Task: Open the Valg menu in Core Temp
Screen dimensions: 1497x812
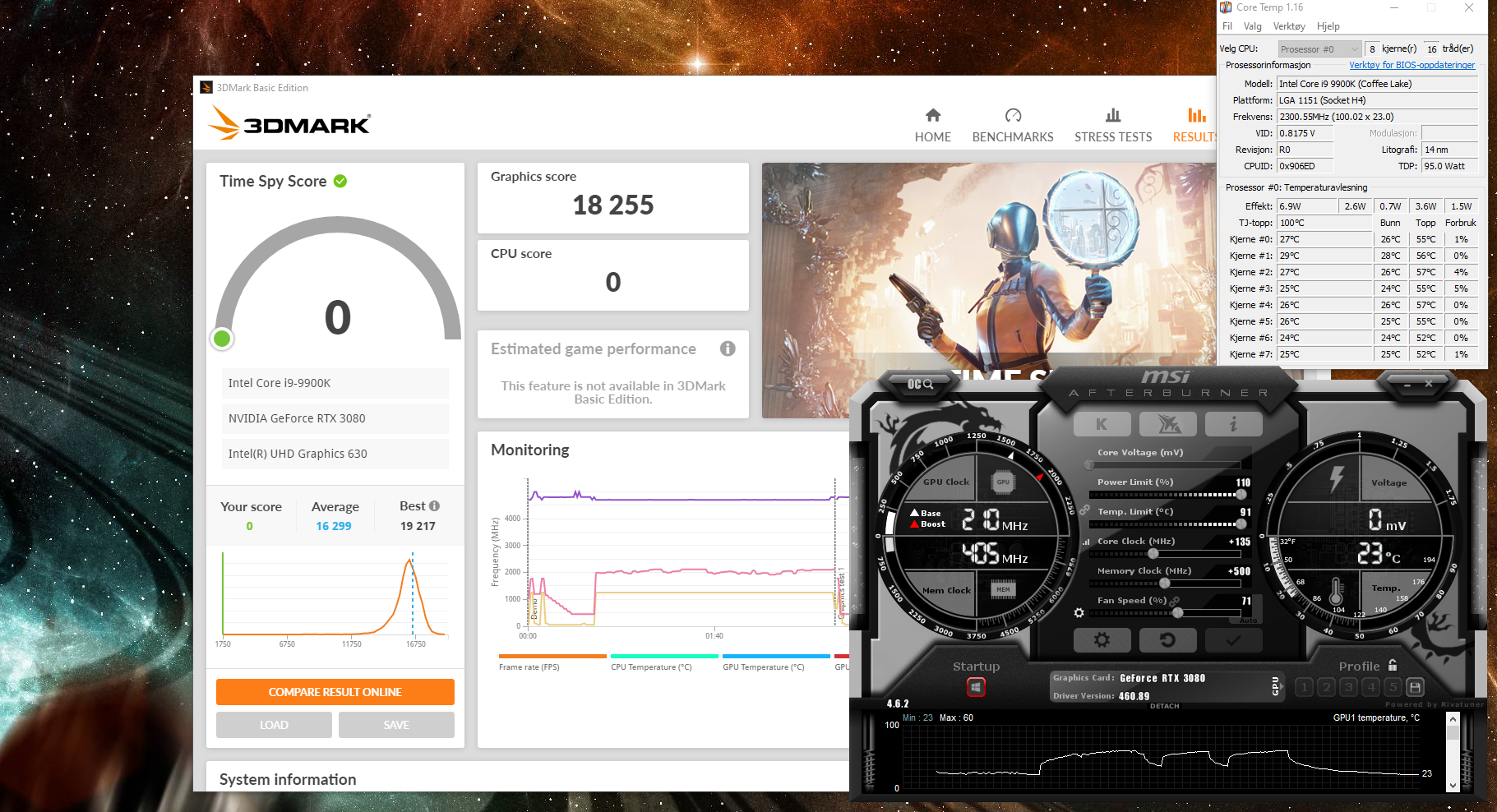Action: pos(1253,26)
